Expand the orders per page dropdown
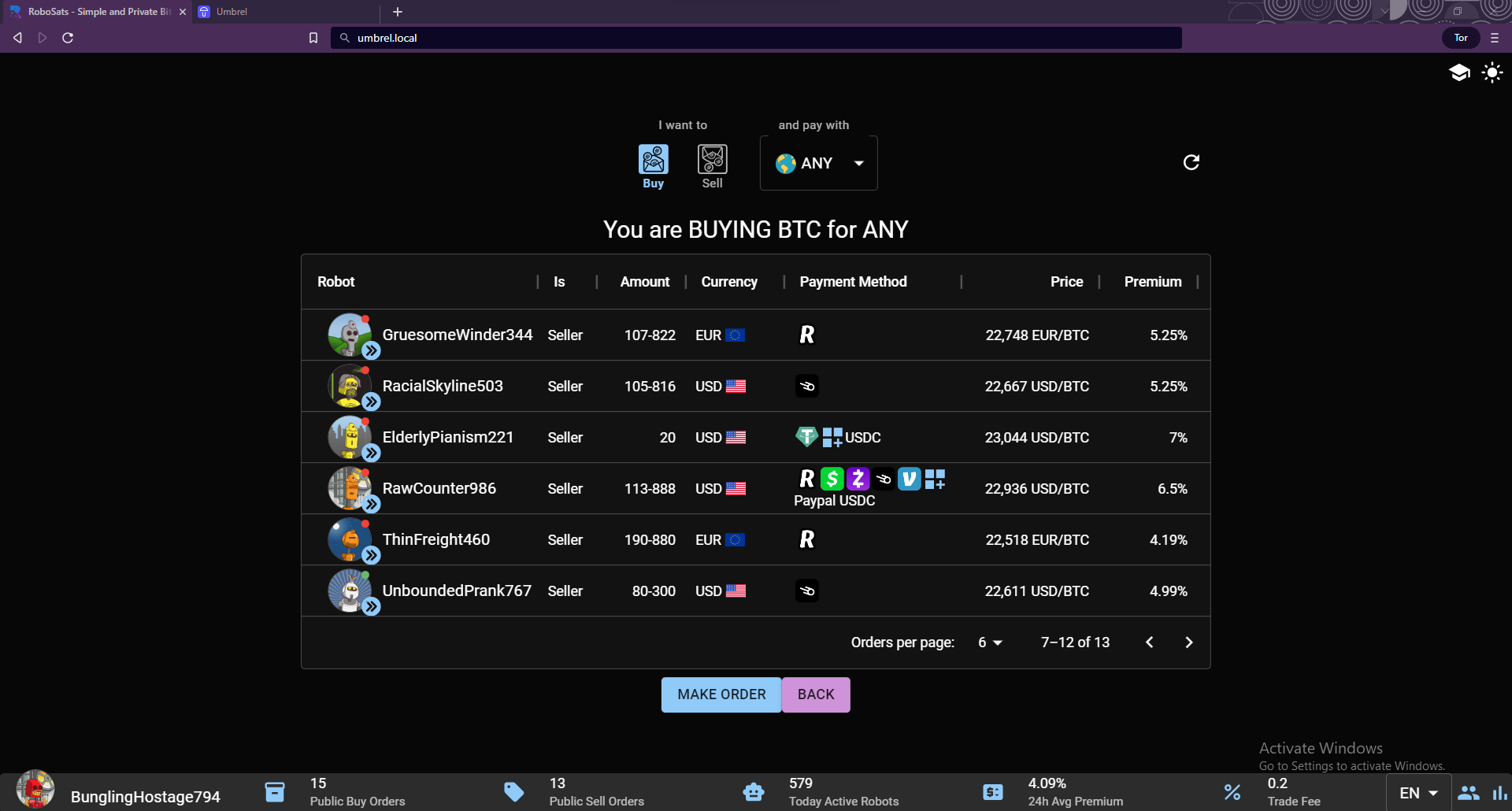1512x811 pixels. click(x=990, y=643)
